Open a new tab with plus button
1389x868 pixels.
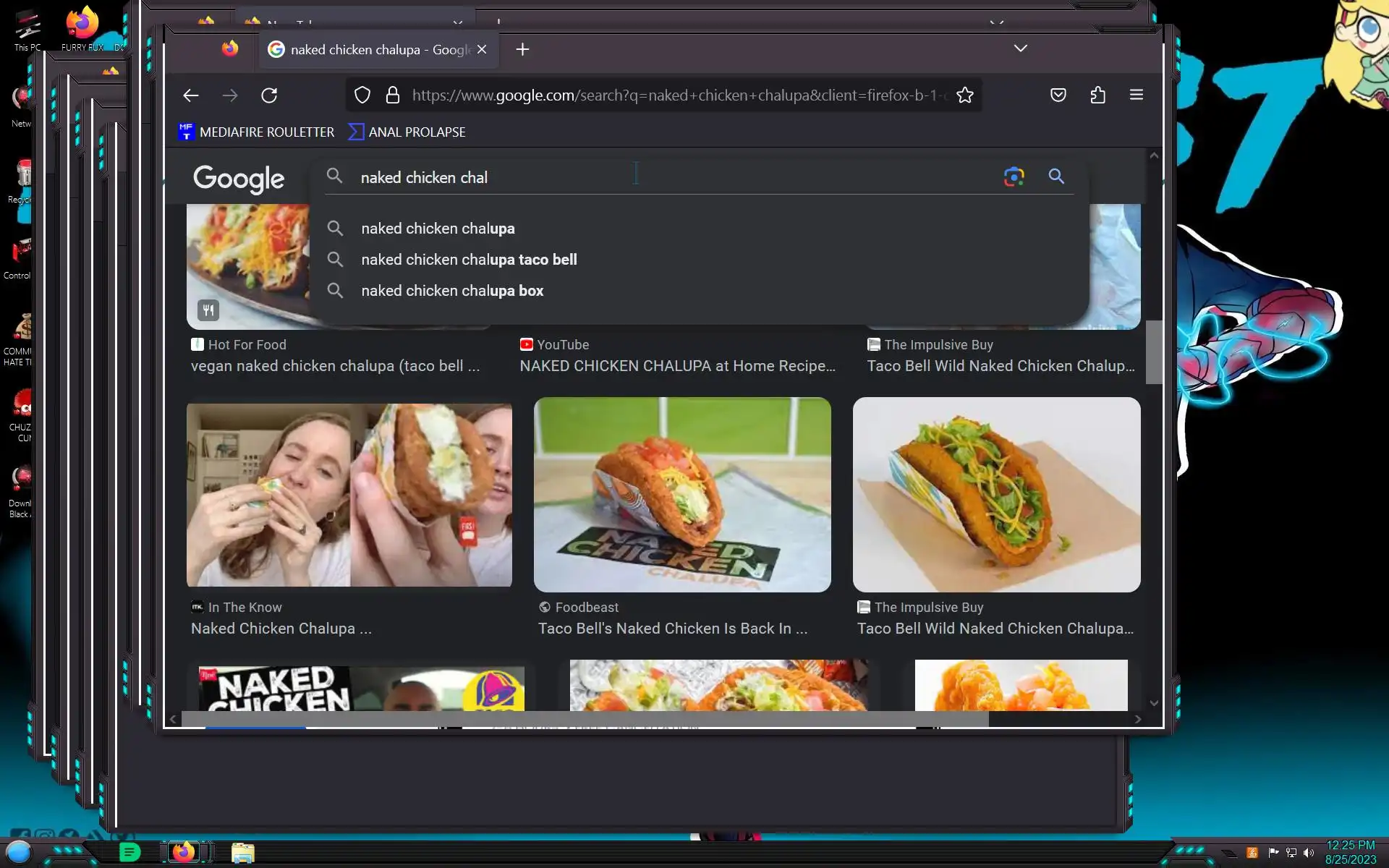pyautogui.click(x=522, y=49)
